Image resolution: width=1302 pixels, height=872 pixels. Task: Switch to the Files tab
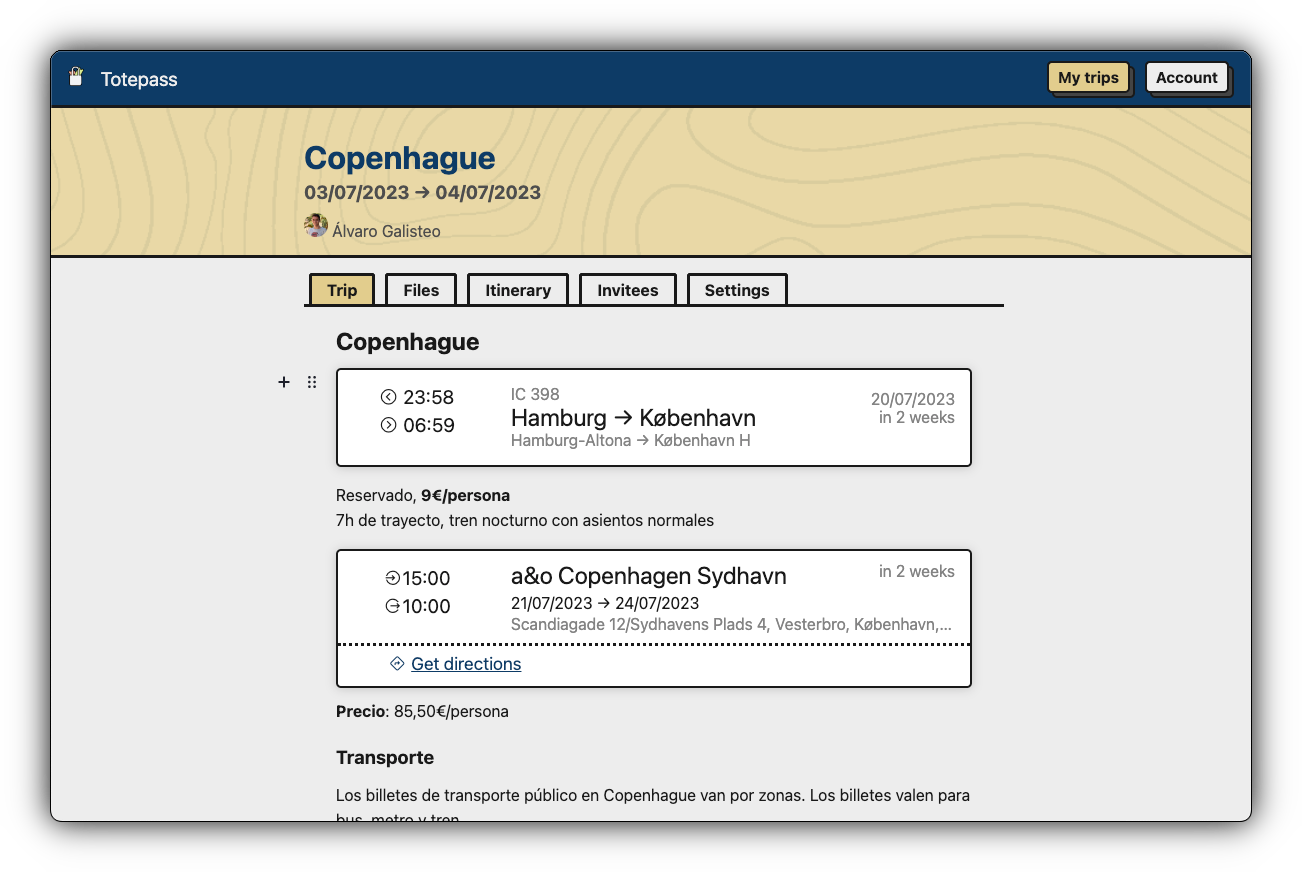(421, 290)
